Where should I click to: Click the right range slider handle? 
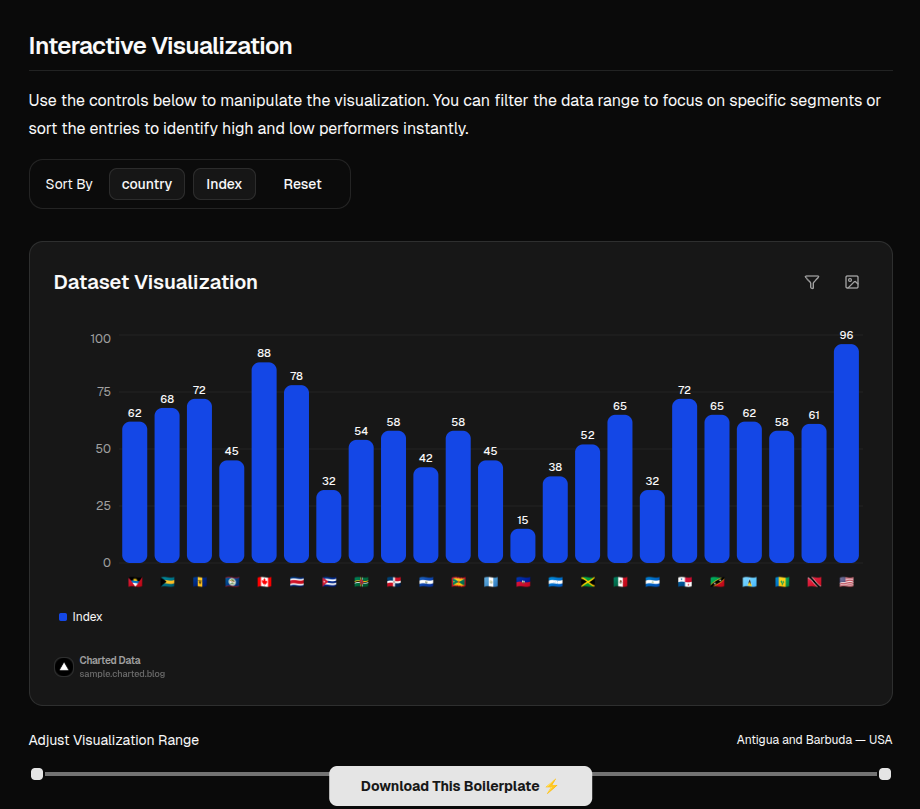click(x=884, y=773)
